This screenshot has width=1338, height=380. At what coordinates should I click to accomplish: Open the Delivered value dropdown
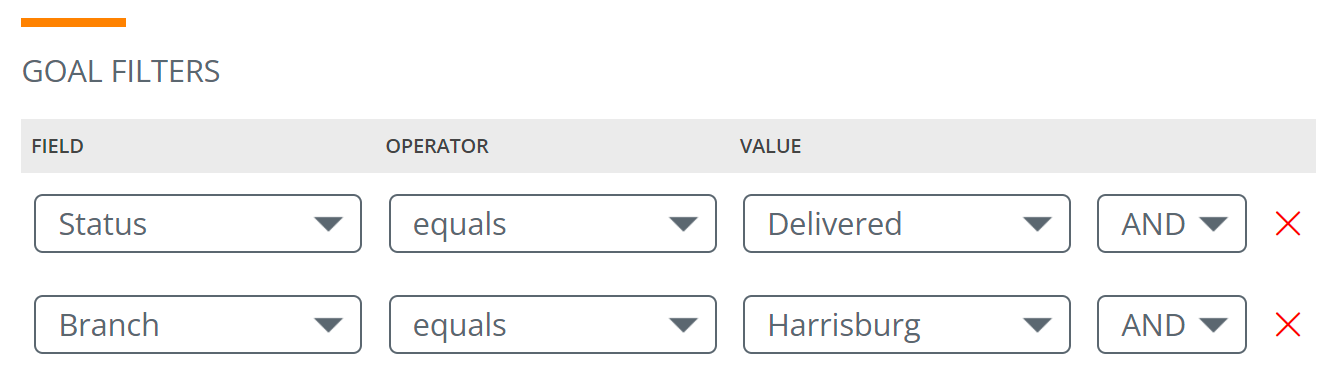[x=907, y=224]
